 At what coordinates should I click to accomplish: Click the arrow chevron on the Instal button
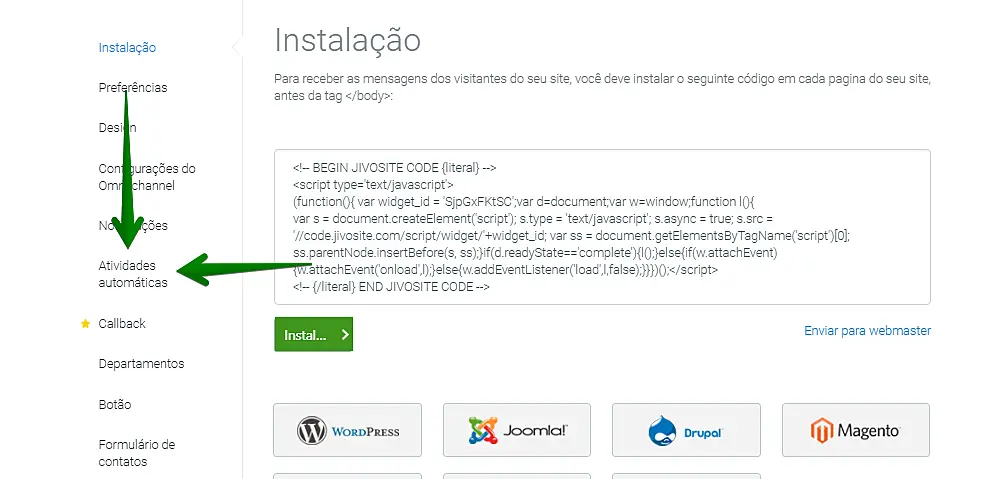click(x=345, y=334)
